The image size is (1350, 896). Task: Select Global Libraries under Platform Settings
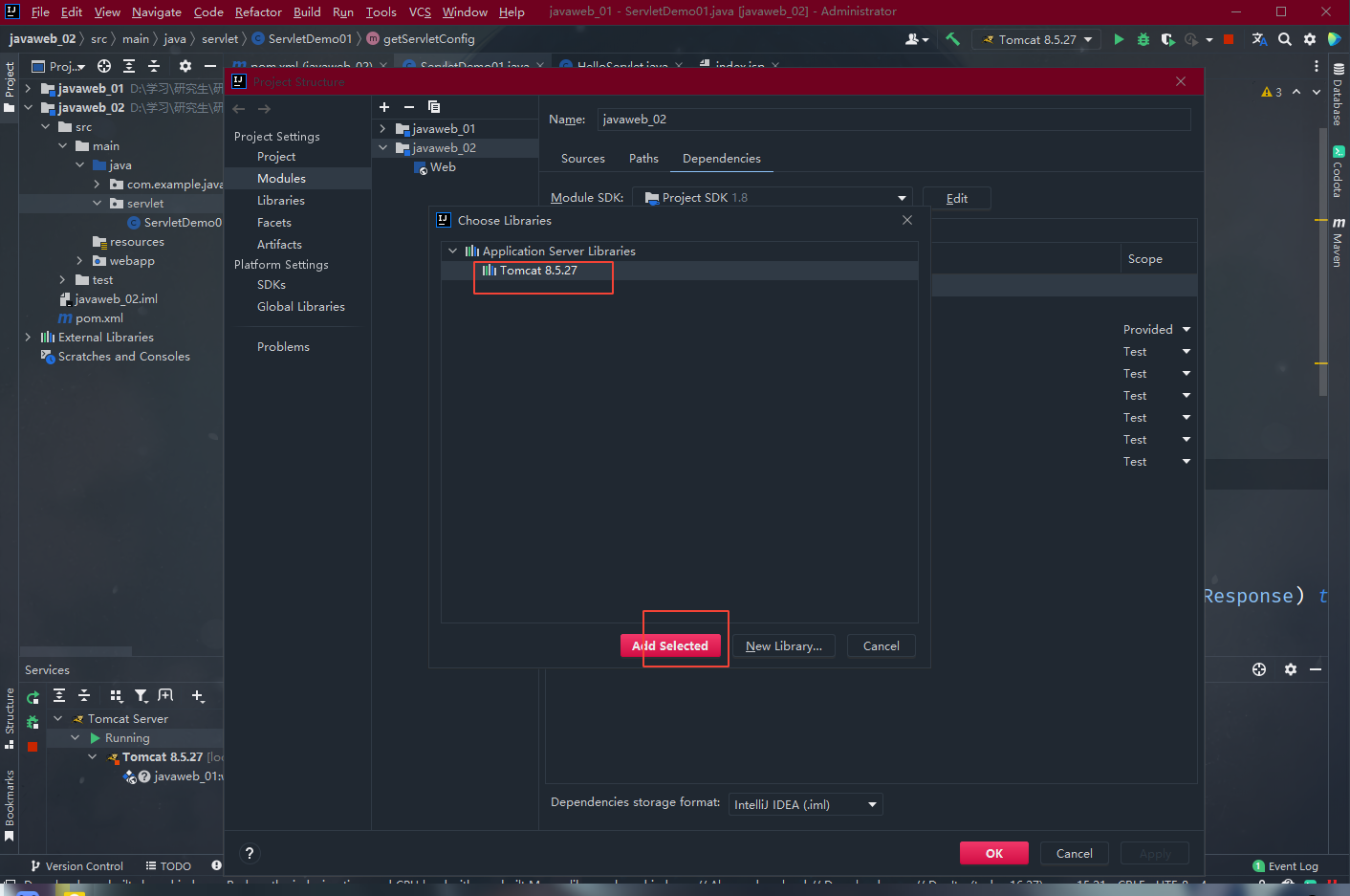[x=301, y=307]
